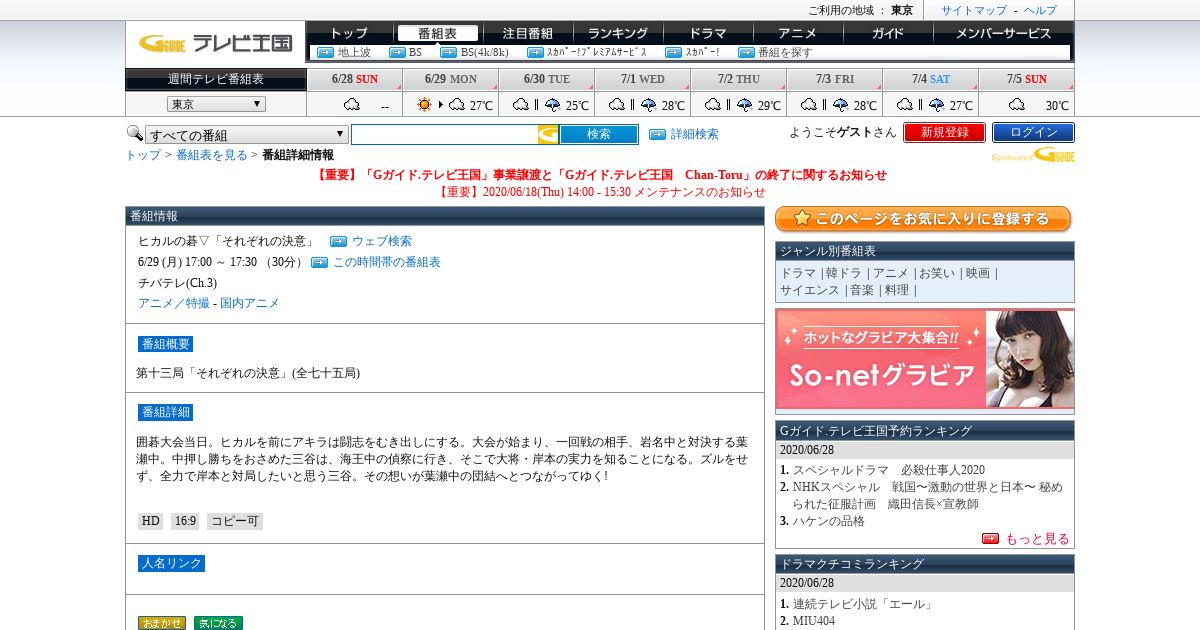The width and height of the screenshot is (1200, 630).
Task: Click このページをお気に入りに登録する button
Action: click(x=923, y=219)
